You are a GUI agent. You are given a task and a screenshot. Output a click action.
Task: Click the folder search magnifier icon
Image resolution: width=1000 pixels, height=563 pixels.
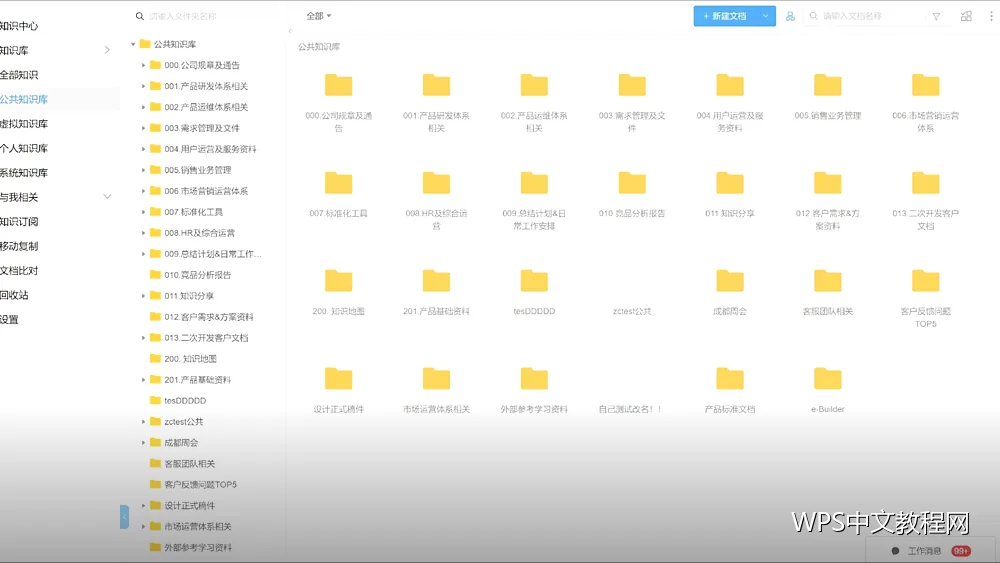[x=140, y=16]
